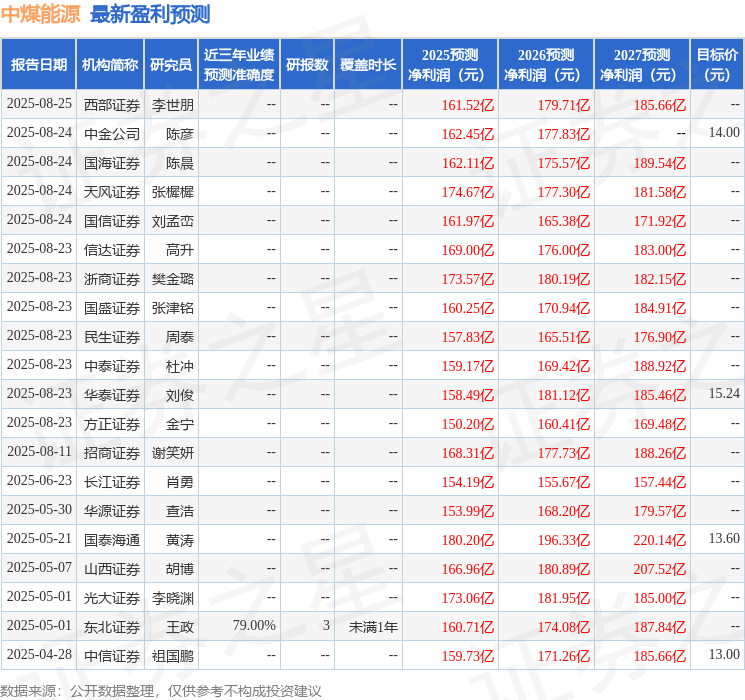Select the 华泰证券 institution cell
The width and height of the screenshot is (745, 700).
112,395
